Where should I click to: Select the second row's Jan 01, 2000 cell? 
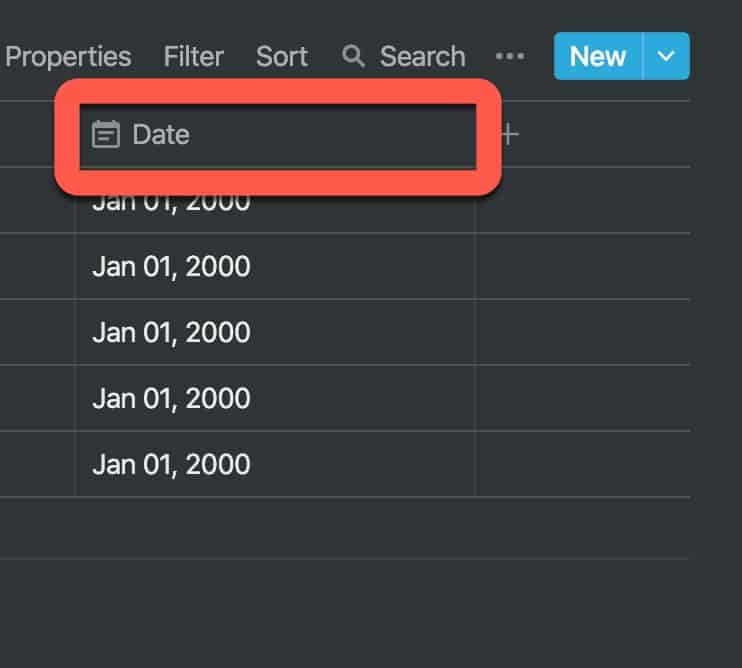click(x=275, y=266)
